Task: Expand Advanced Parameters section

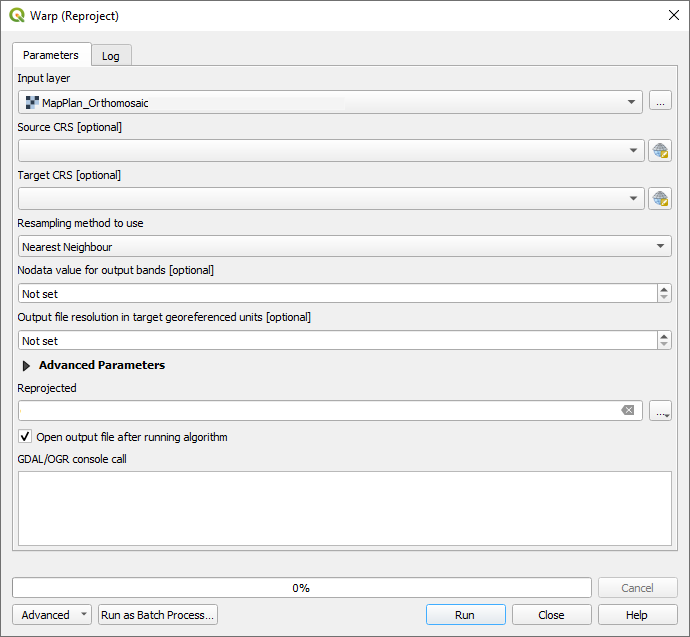Action: (x=27, y=366)
